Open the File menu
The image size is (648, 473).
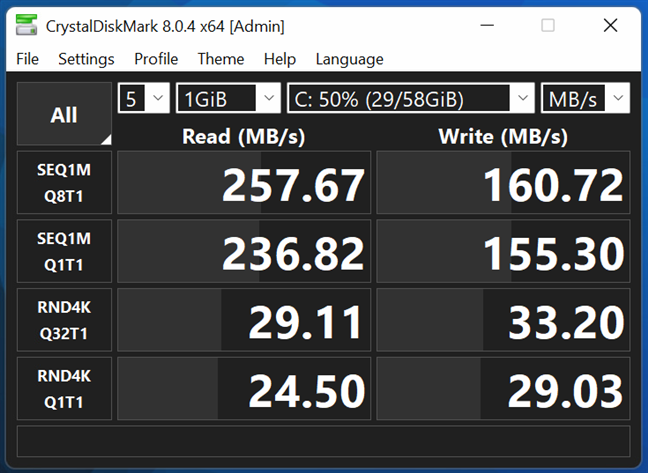28,59
